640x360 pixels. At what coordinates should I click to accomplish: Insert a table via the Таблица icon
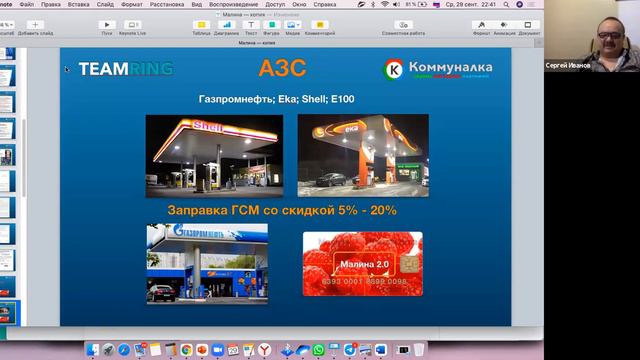click(201, 25)
